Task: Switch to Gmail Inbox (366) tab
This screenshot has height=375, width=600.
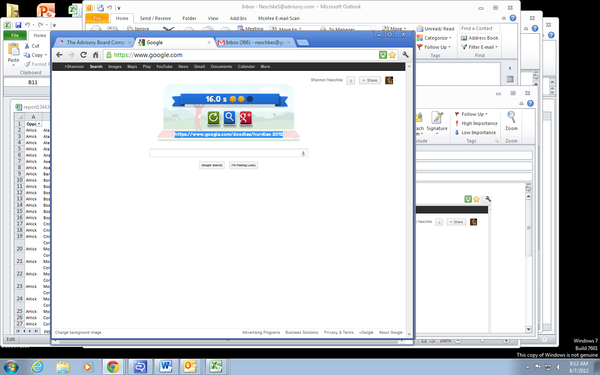Action: [255, 42]
